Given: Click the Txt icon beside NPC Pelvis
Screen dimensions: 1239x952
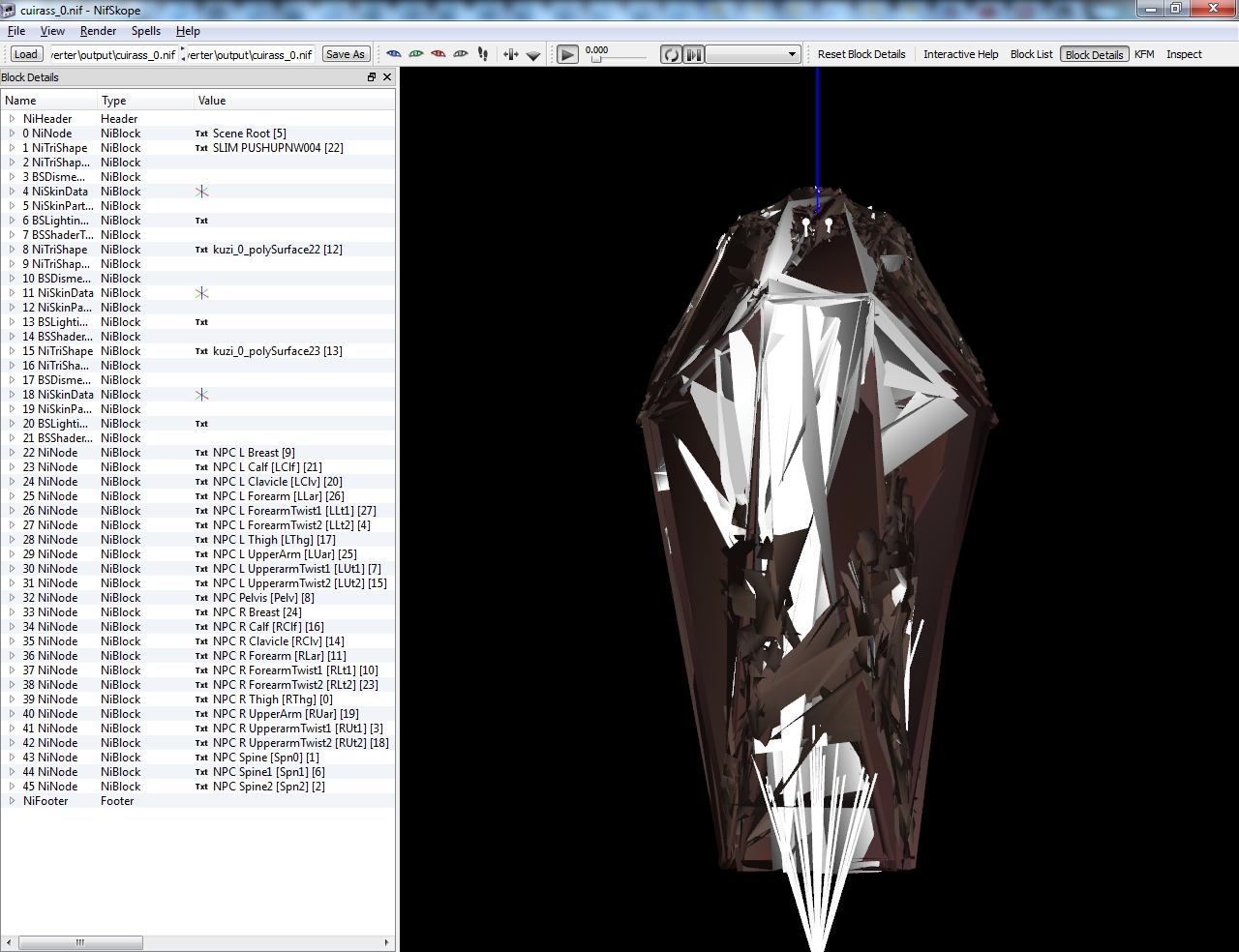Looking at the screenshot, I should coord(201,598).
